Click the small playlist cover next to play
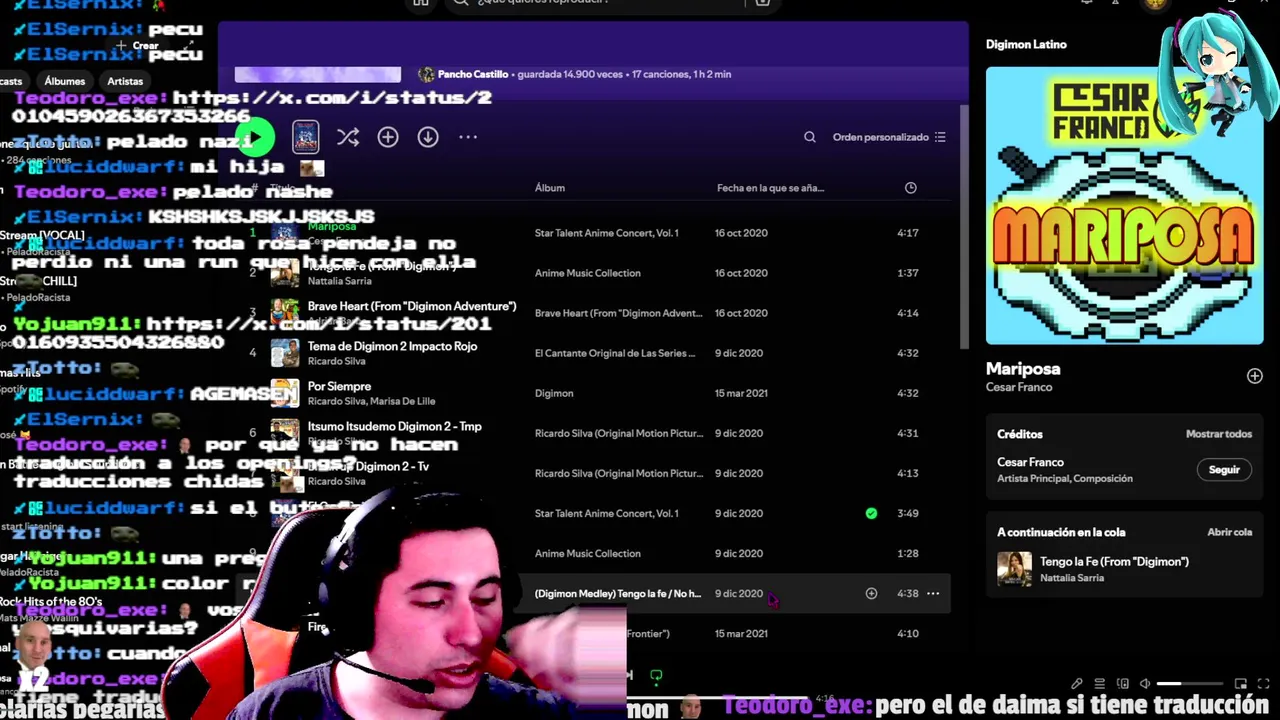Image resolution: width=1280 pixels, height=720 pixels. click(x=306, y=137)
